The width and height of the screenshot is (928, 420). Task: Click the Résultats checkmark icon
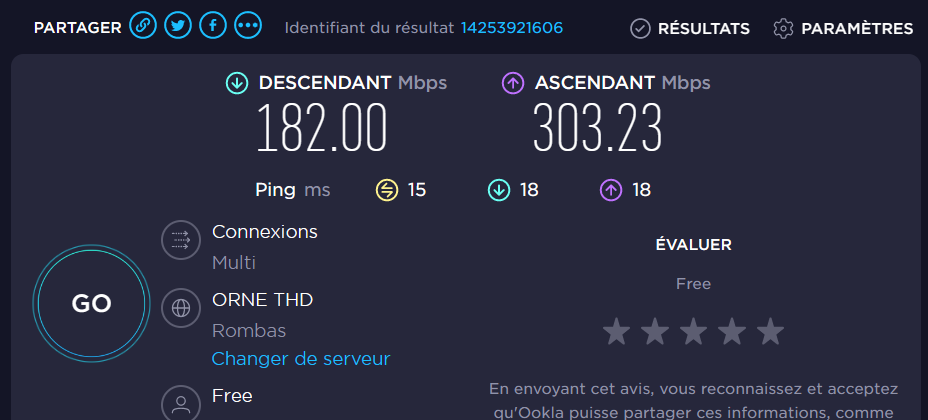[x=640, y=29]
